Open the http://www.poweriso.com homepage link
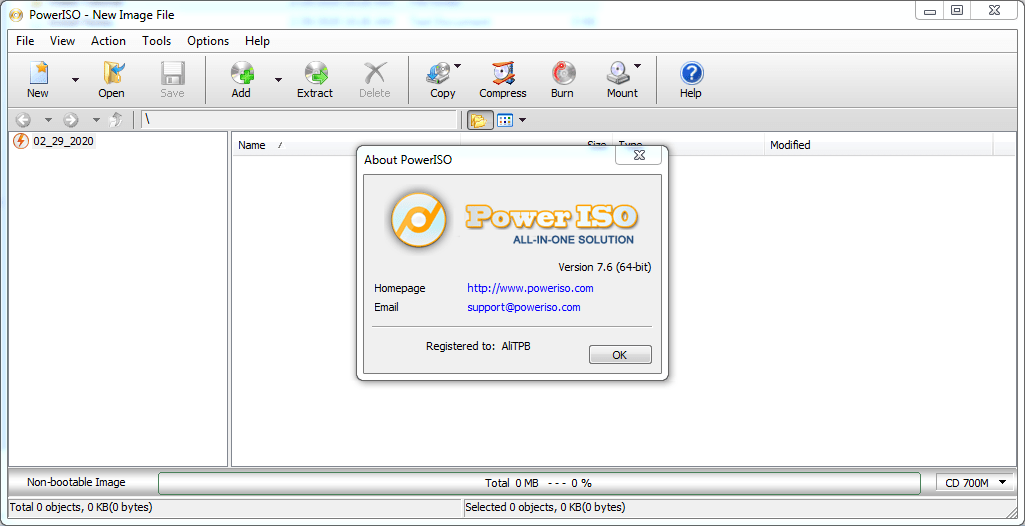1025x526 pixels. (530, 288)
